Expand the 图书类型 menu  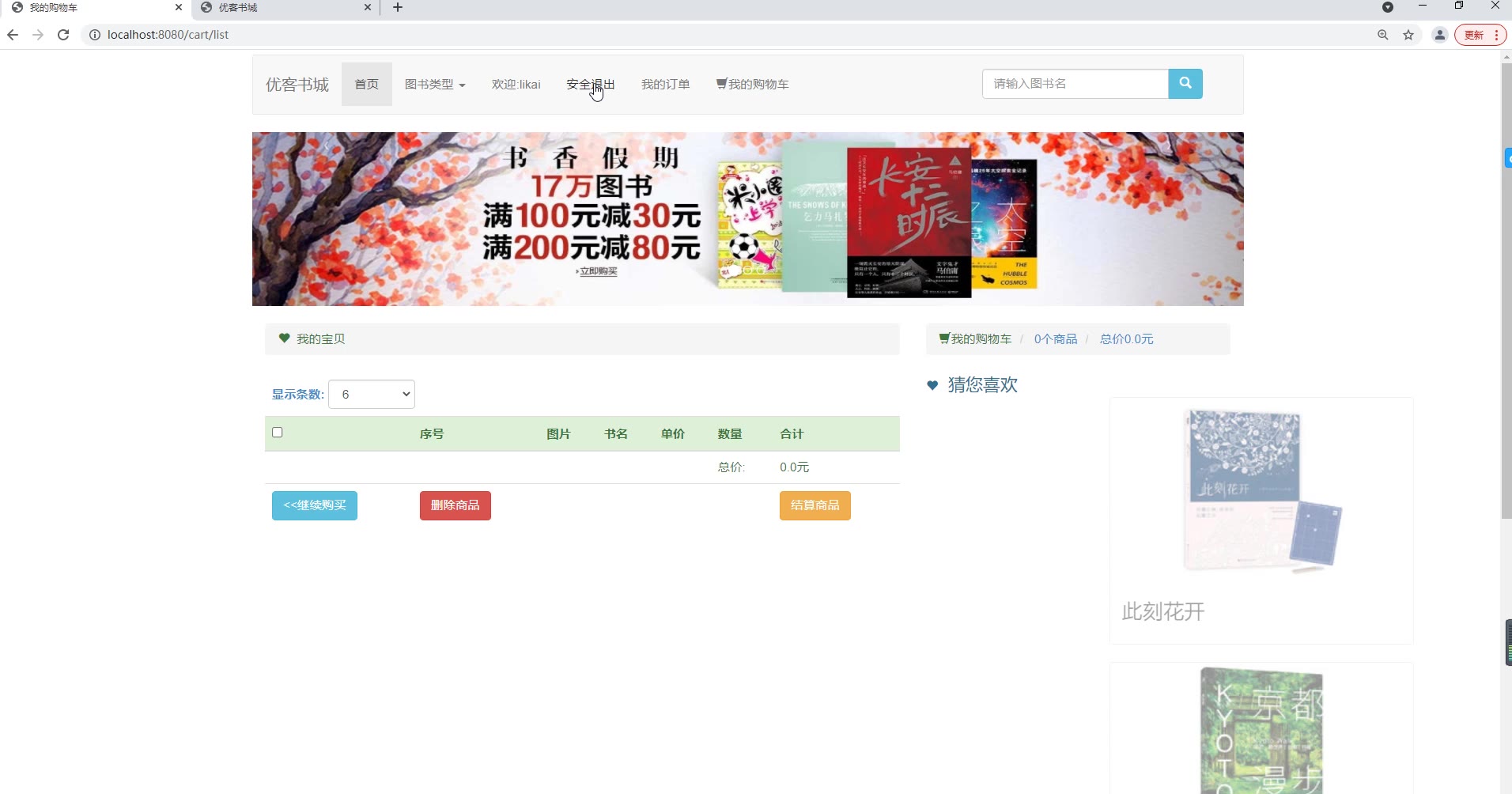coord(435,85)
